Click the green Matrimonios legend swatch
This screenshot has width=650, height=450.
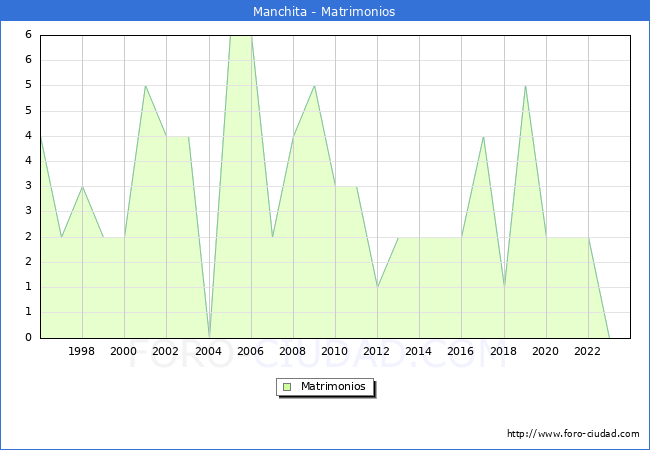click(x=287, y=387)
